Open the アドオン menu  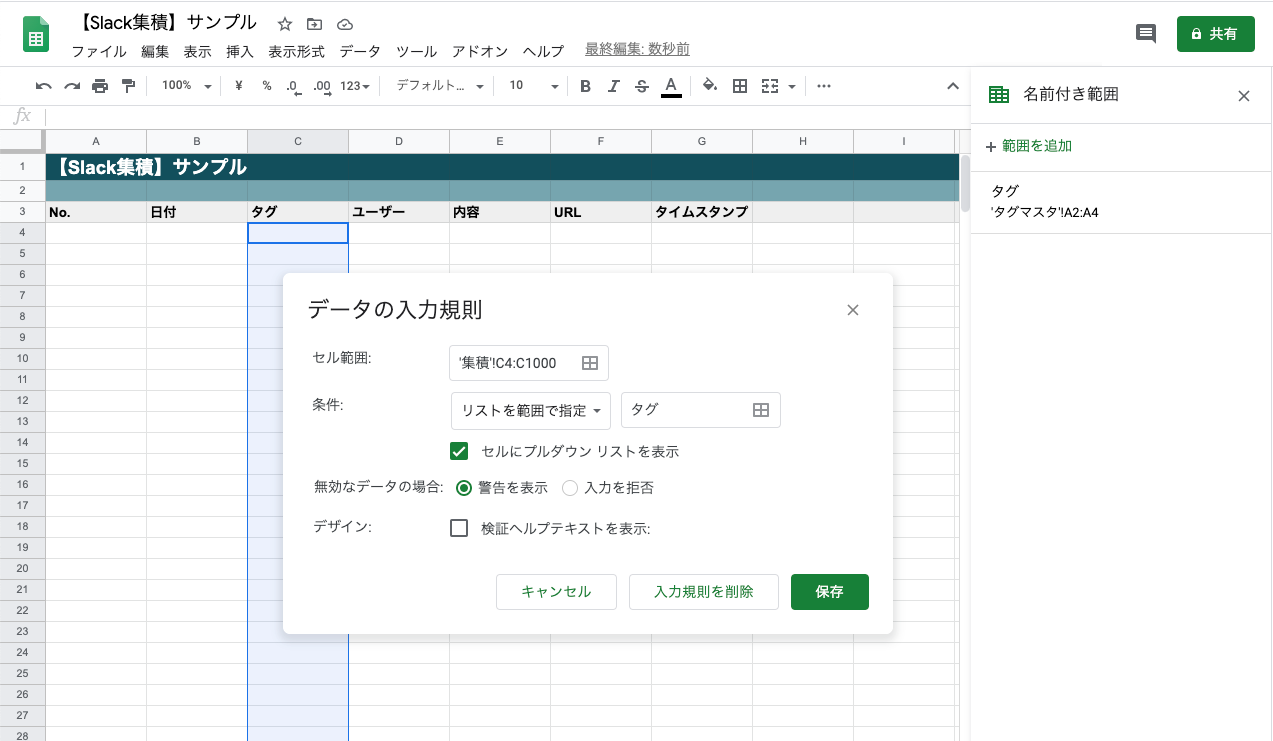[x=480, y=51]
